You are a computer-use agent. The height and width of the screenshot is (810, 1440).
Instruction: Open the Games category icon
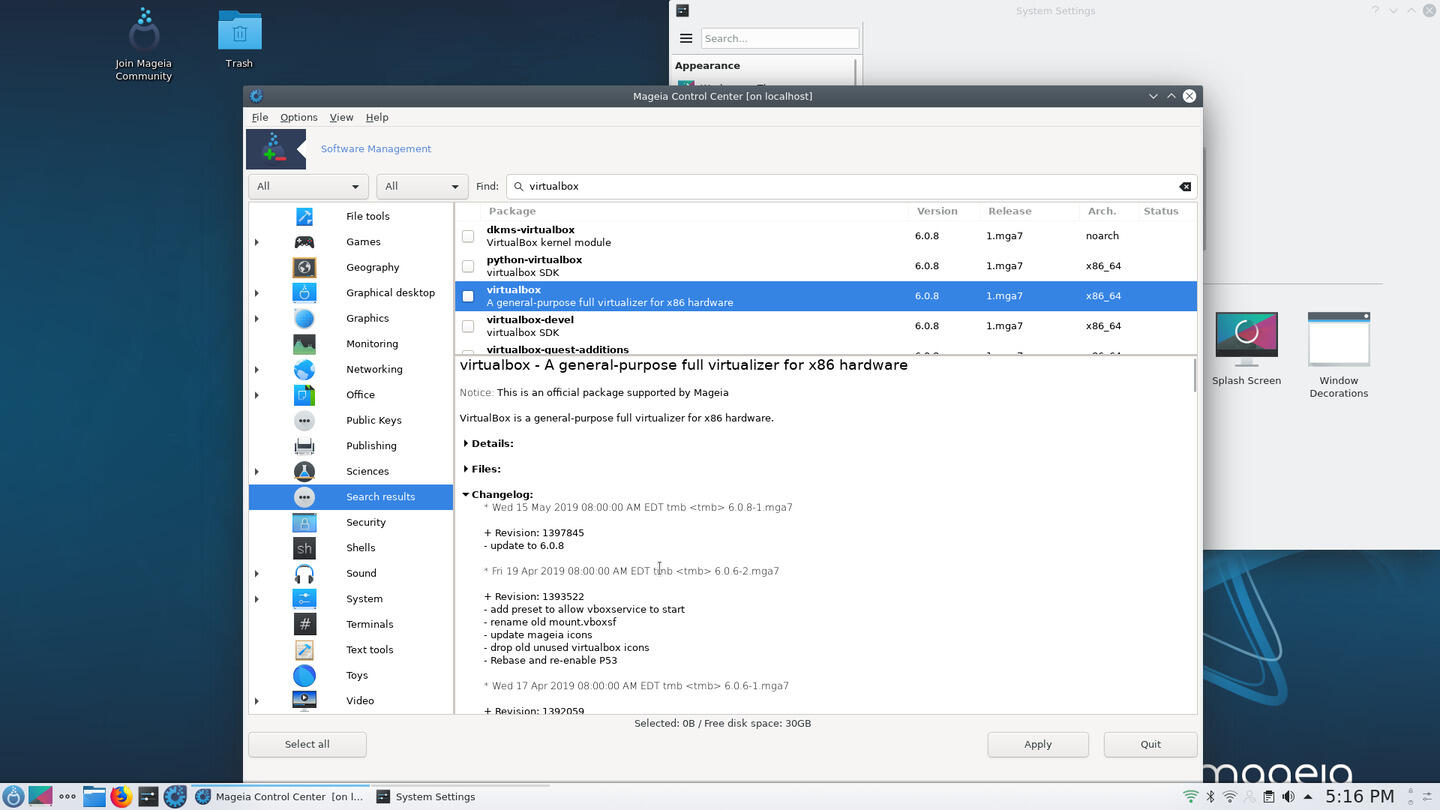[x=304, y=242]
